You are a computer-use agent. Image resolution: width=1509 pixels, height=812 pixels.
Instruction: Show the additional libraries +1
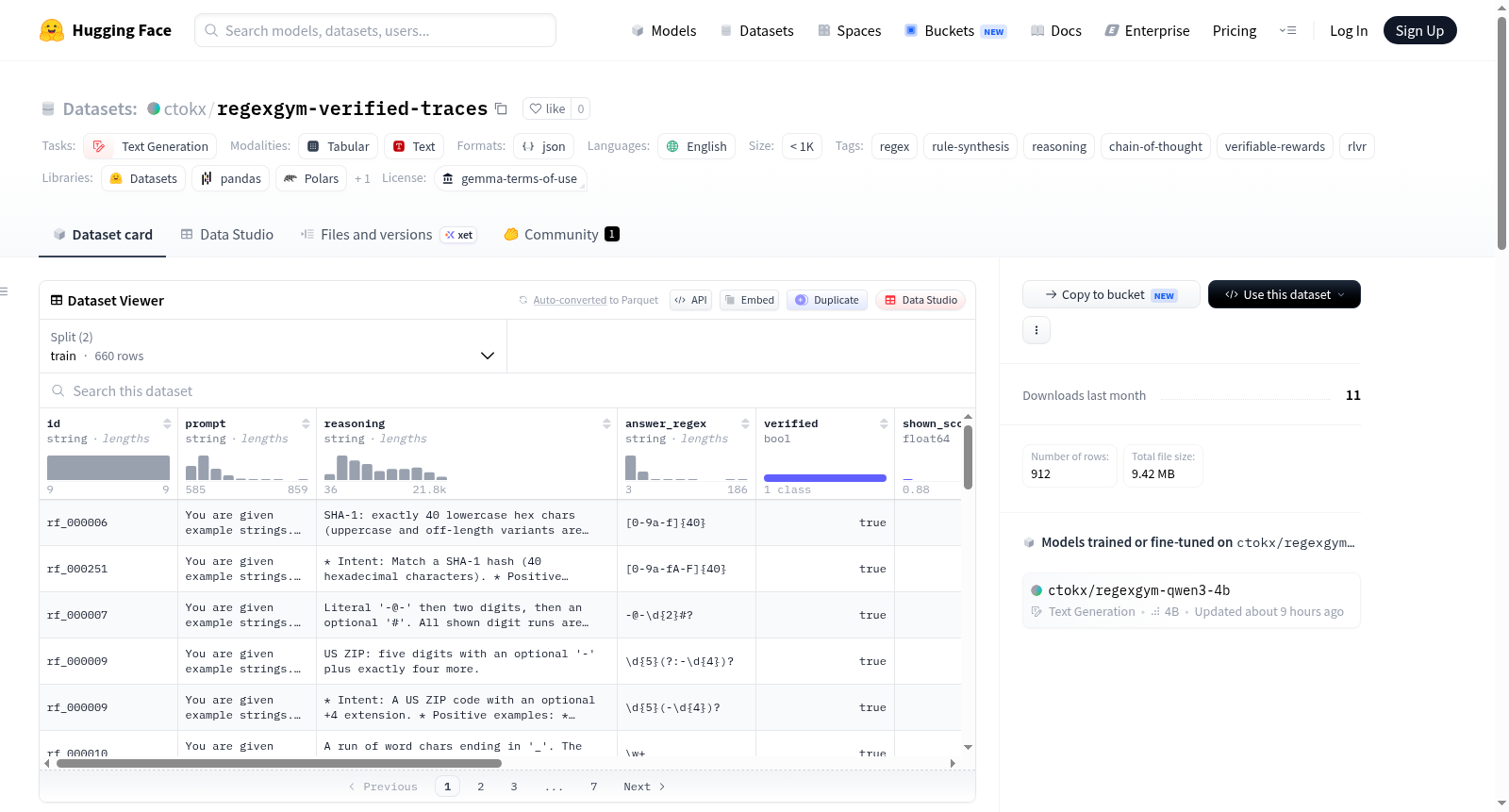pos(362,178)
